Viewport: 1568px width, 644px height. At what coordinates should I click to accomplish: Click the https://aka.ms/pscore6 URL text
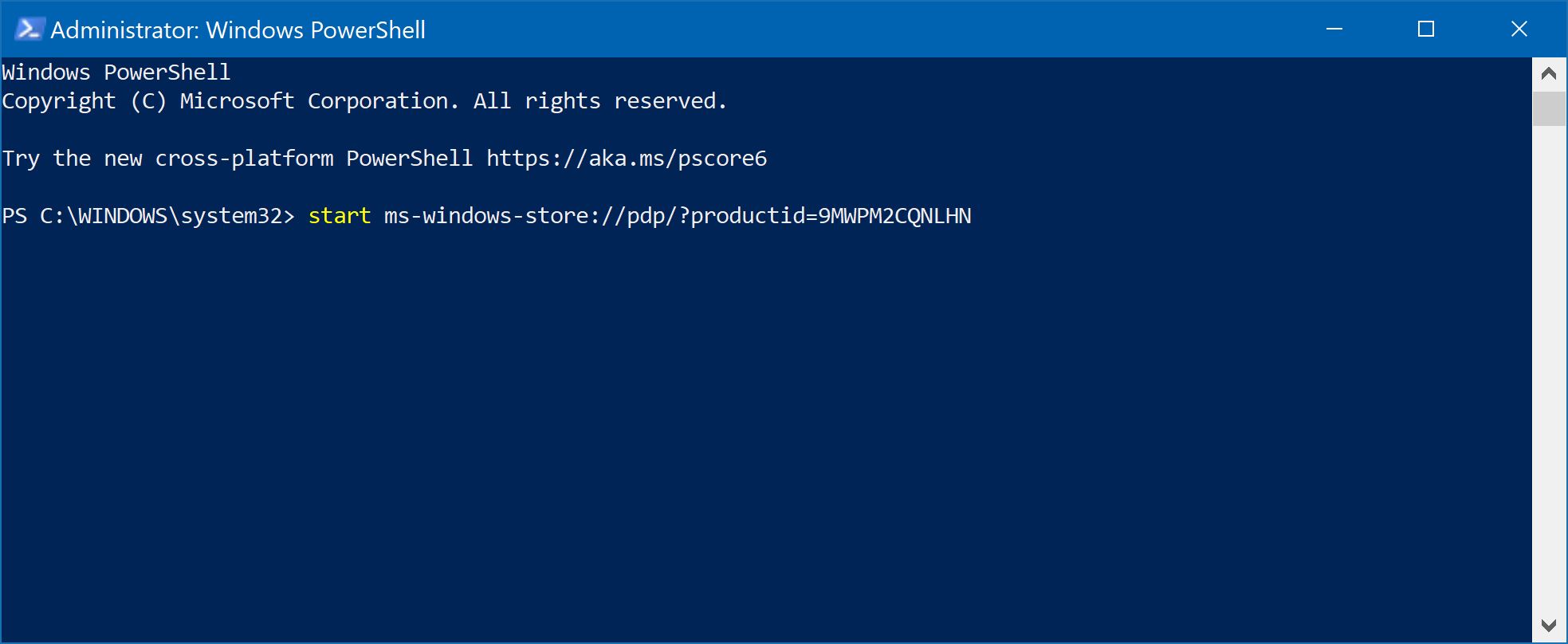627,159
